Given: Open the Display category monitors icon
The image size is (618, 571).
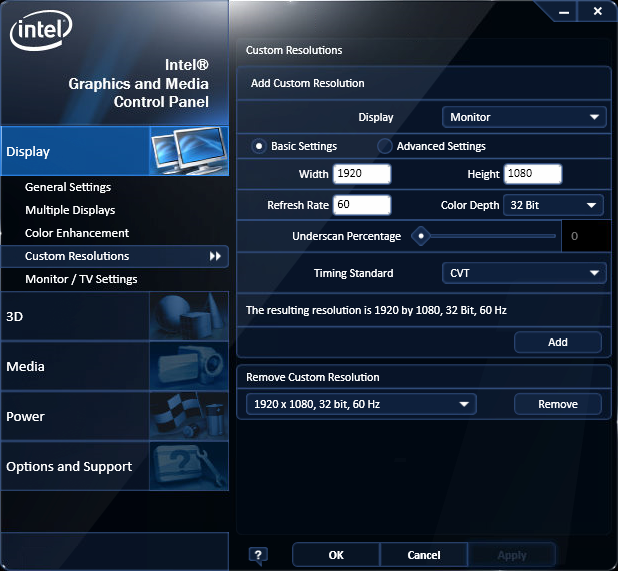Looking at the screenshot, I should [x=189, y=151].
